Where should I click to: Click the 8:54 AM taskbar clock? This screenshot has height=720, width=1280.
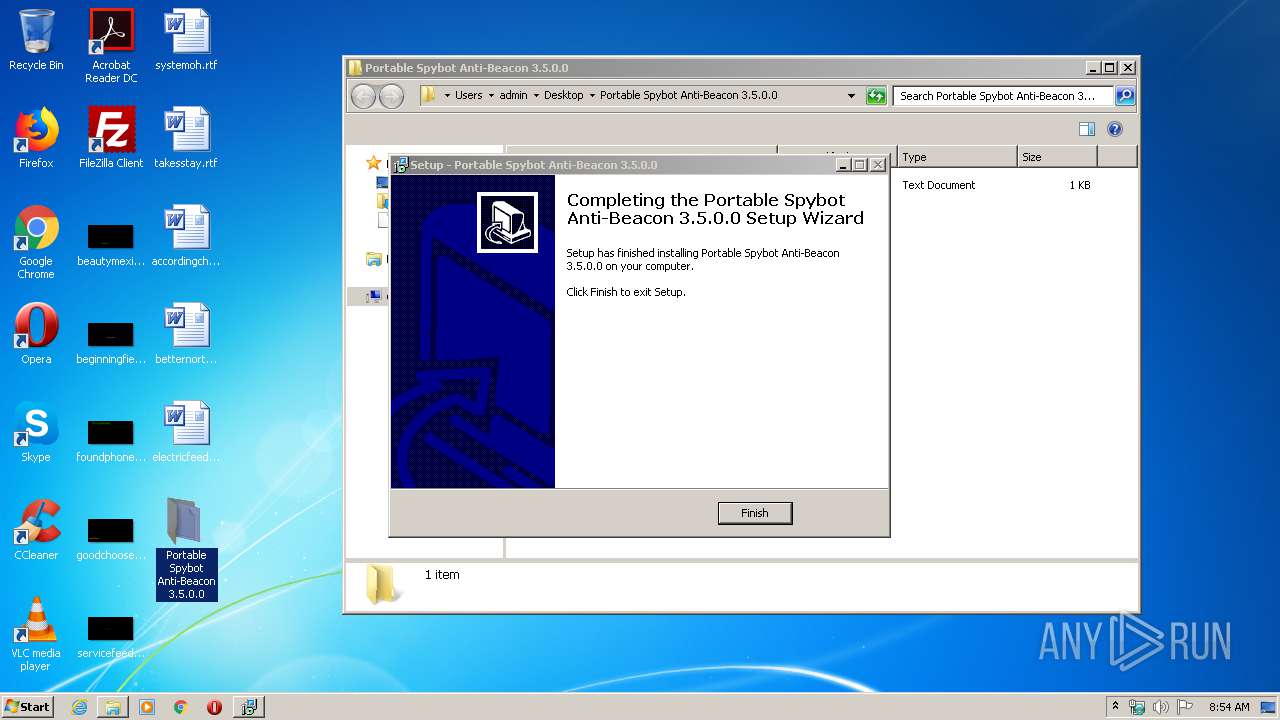[1229, 707]
